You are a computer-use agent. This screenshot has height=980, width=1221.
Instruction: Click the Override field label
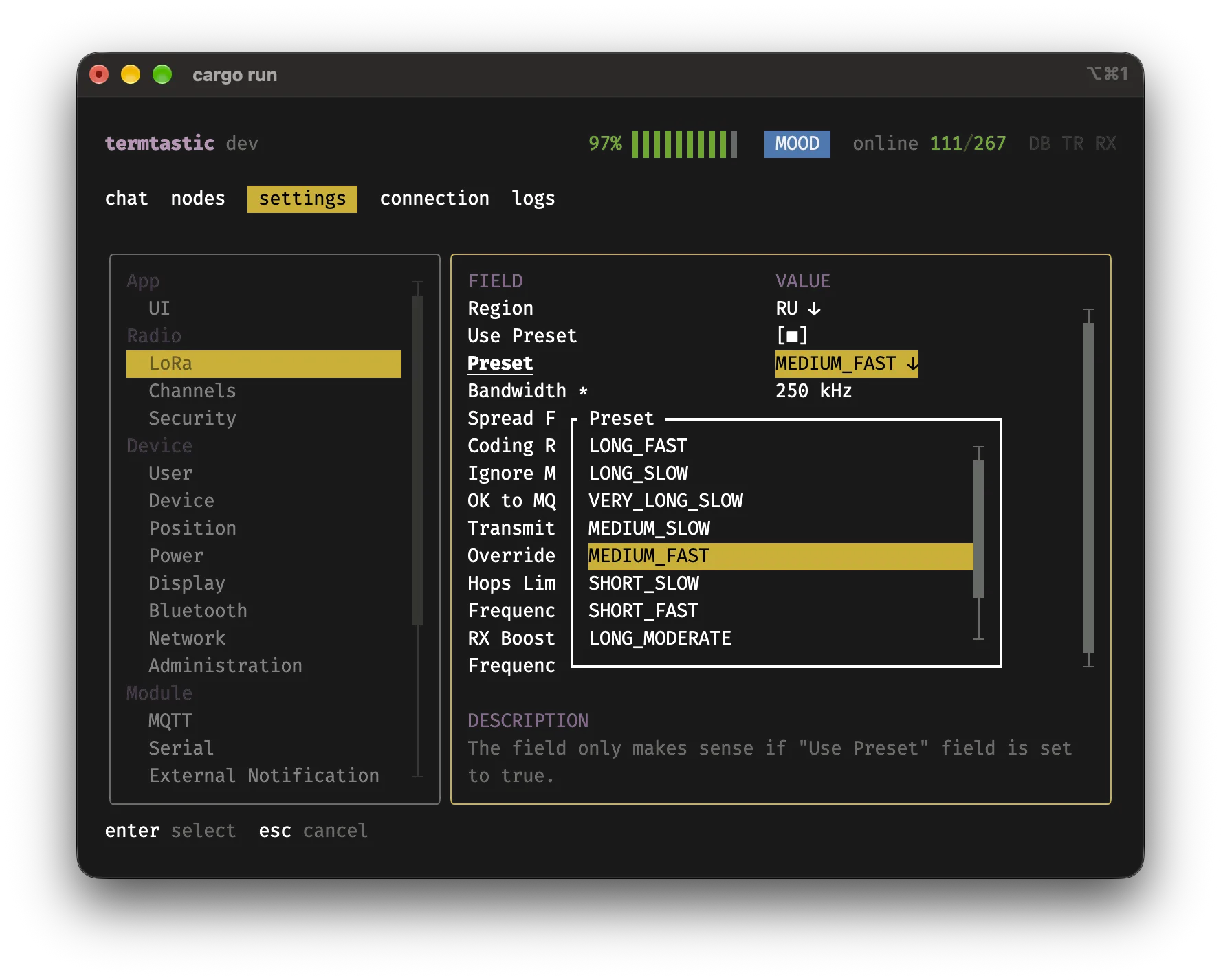[511, 556]
